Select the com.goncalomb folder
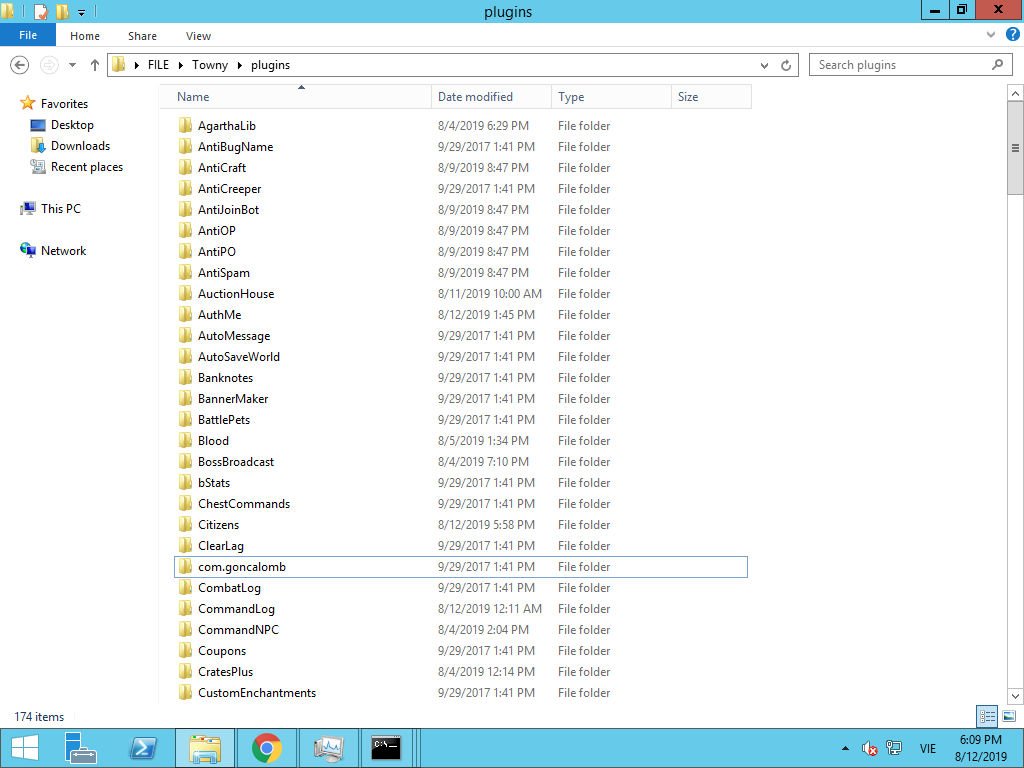The height and width of the screenshot is (768, 1024). point(460,567)
